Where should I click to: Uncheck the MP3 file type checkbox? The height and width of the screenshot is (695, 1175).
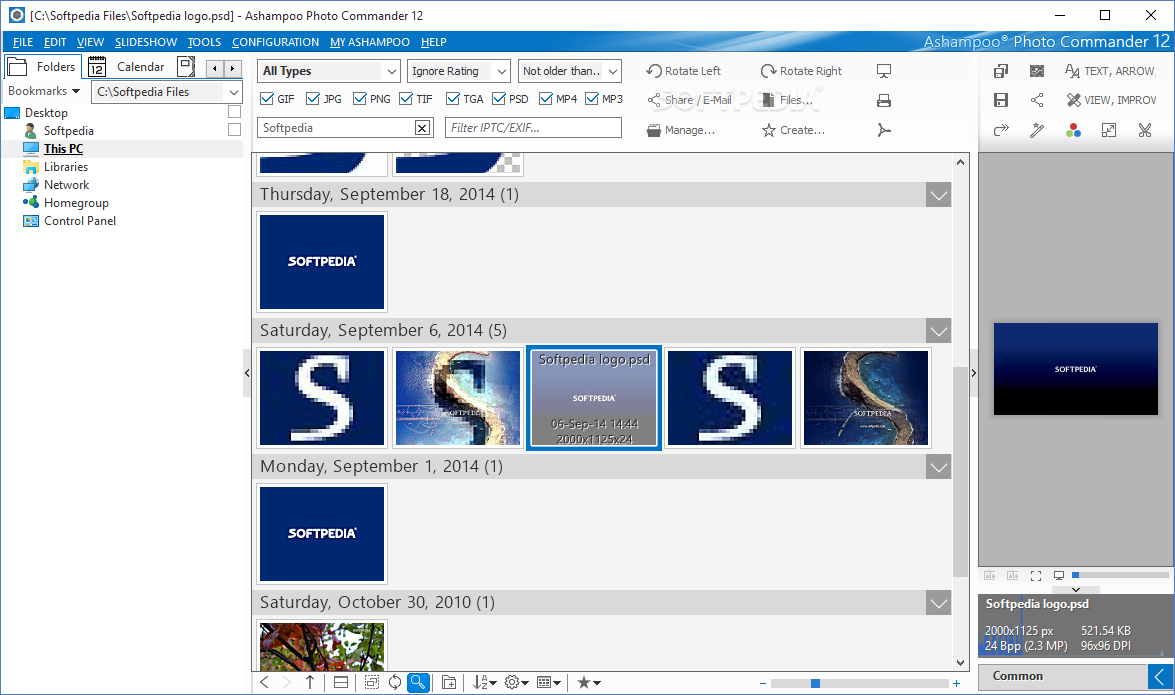tap(592, 99)
